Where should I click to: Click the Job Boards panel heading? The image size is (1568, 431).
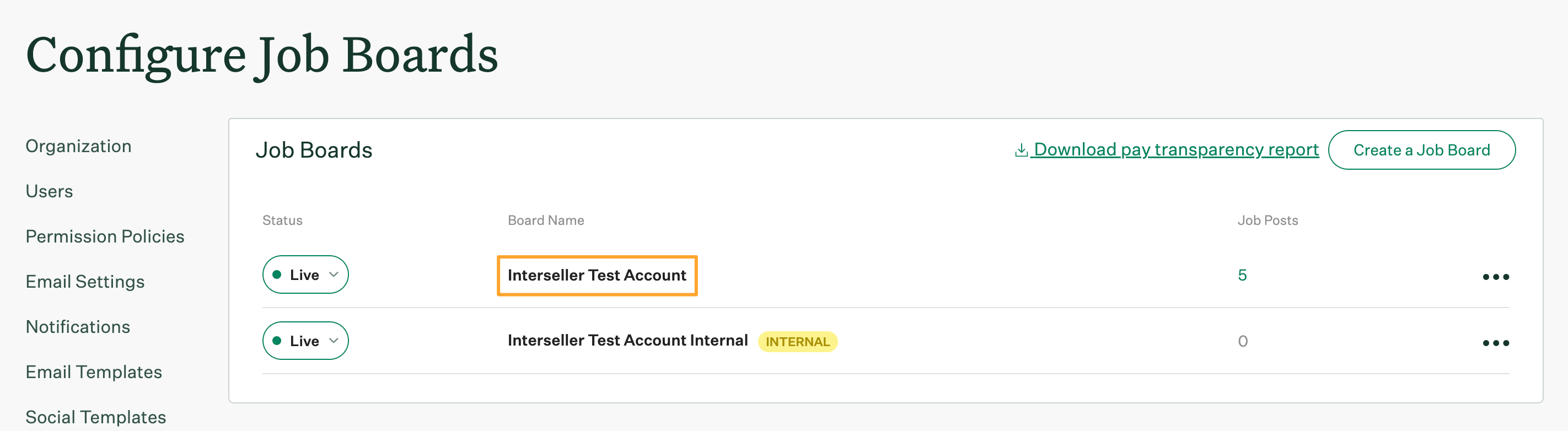(314, 150)
